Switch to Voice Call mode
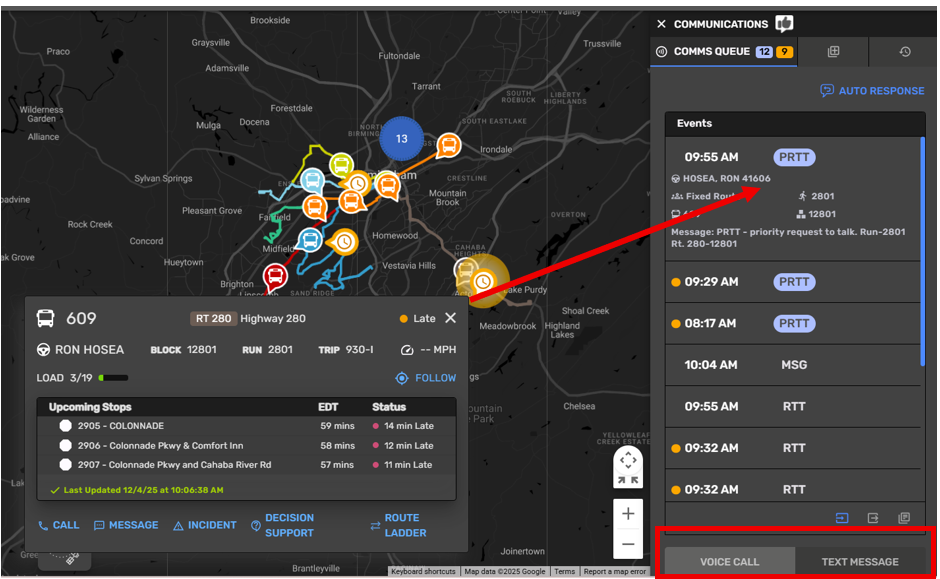The height and width of the screenshot is (579, 940). pyautogui.click(x=729, y=562)
